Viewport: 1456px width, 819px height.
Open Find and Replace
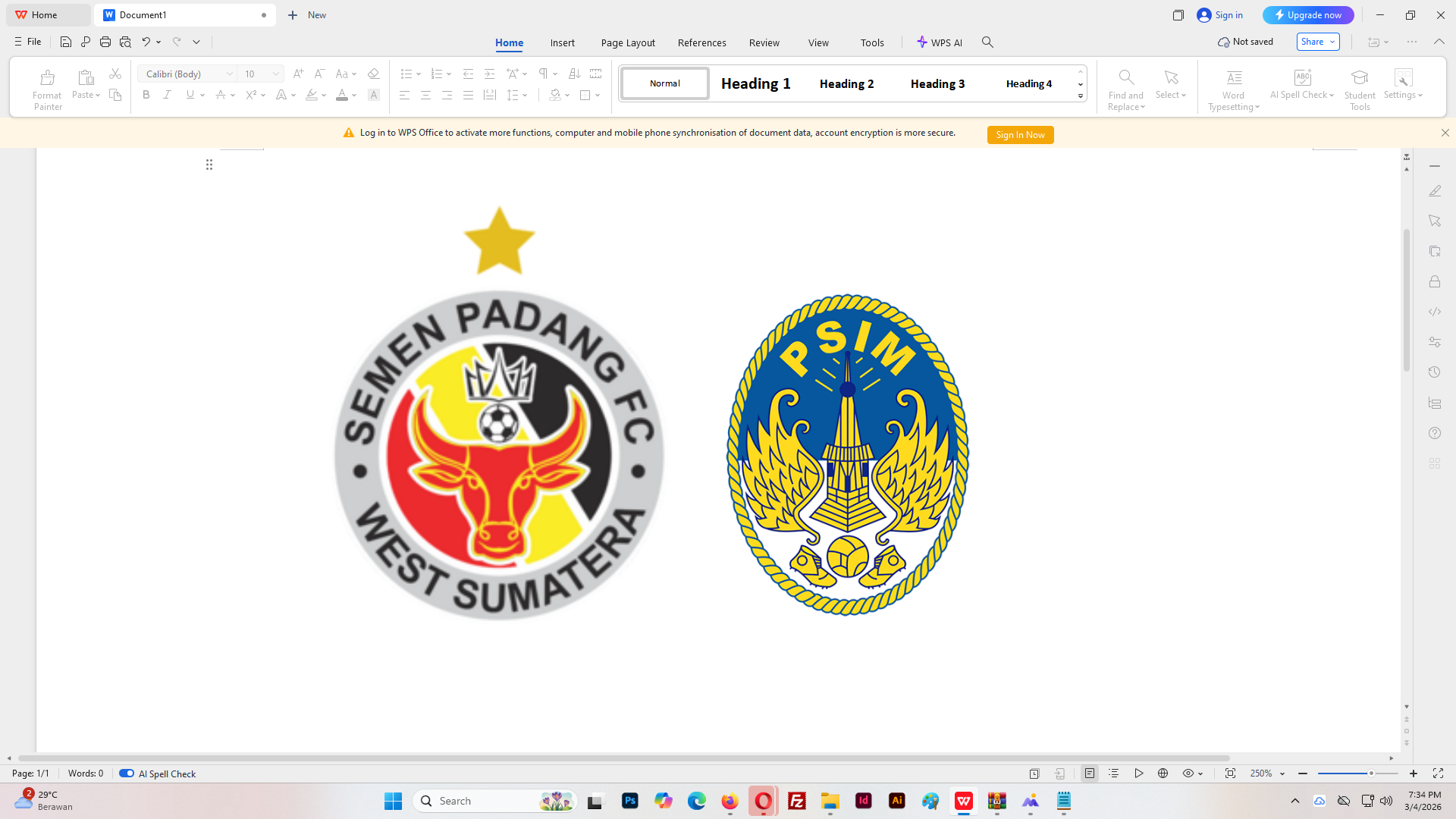coord(1125,89)
